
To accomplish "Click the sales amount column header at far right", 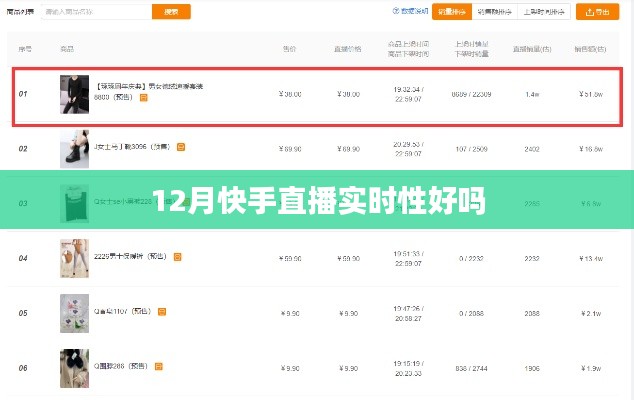I will (x=590, y=49).
